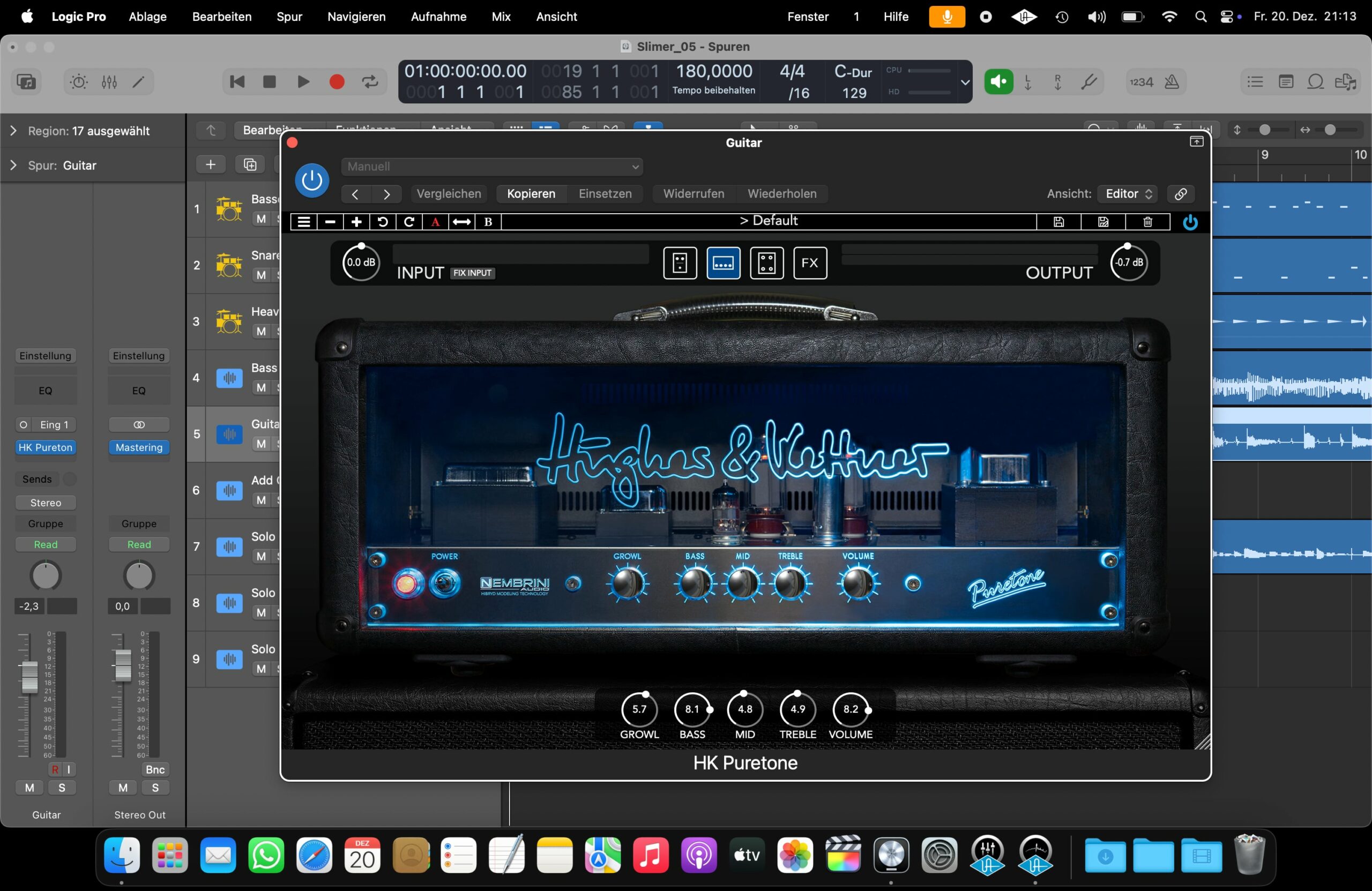The height and width of the screenshot is (891, 1372).
Task: Toggle the 1234 count-in button
Action: click(1142, 82)
